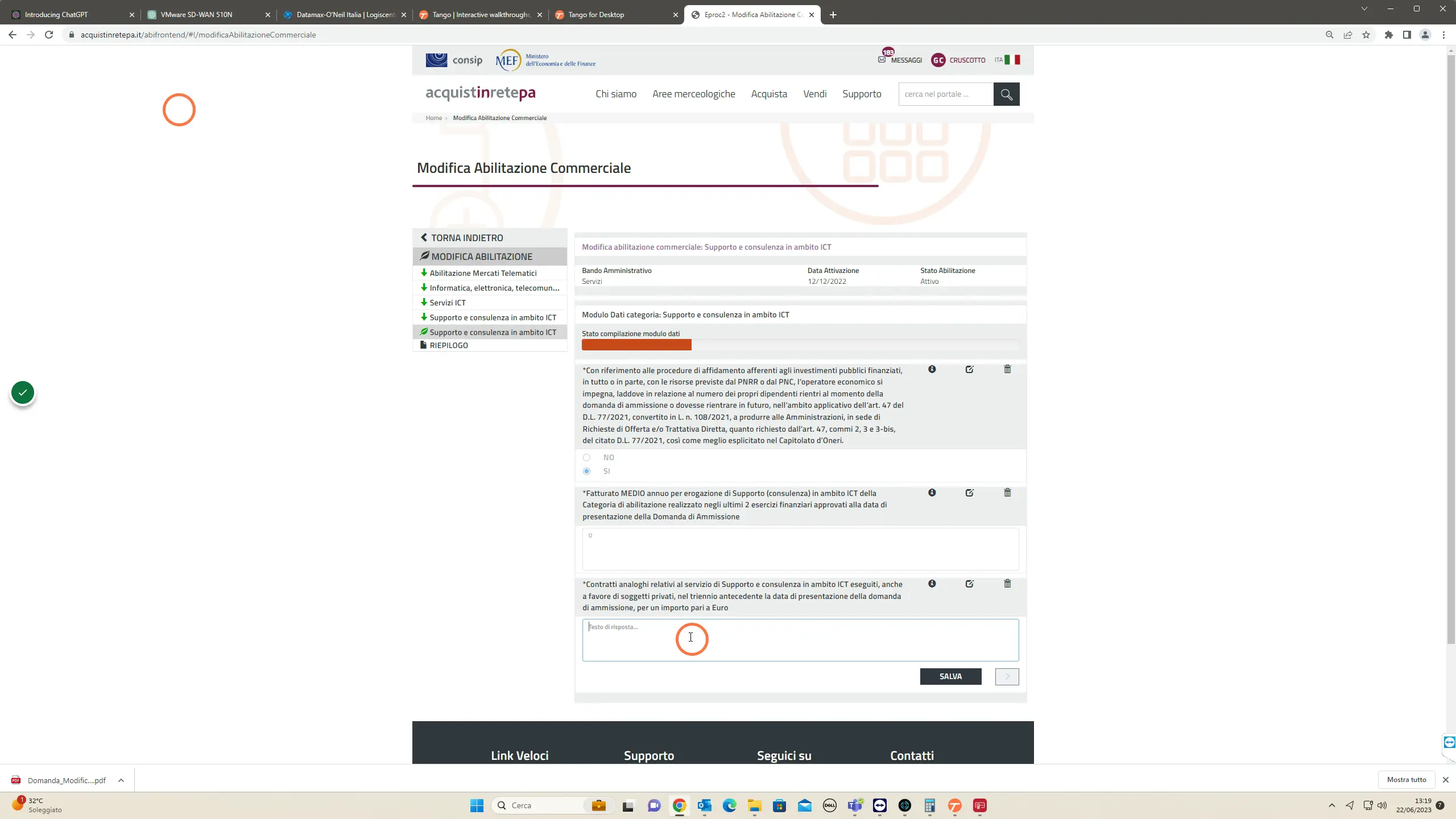Open Chi siamo menu

tap(616, 94)
